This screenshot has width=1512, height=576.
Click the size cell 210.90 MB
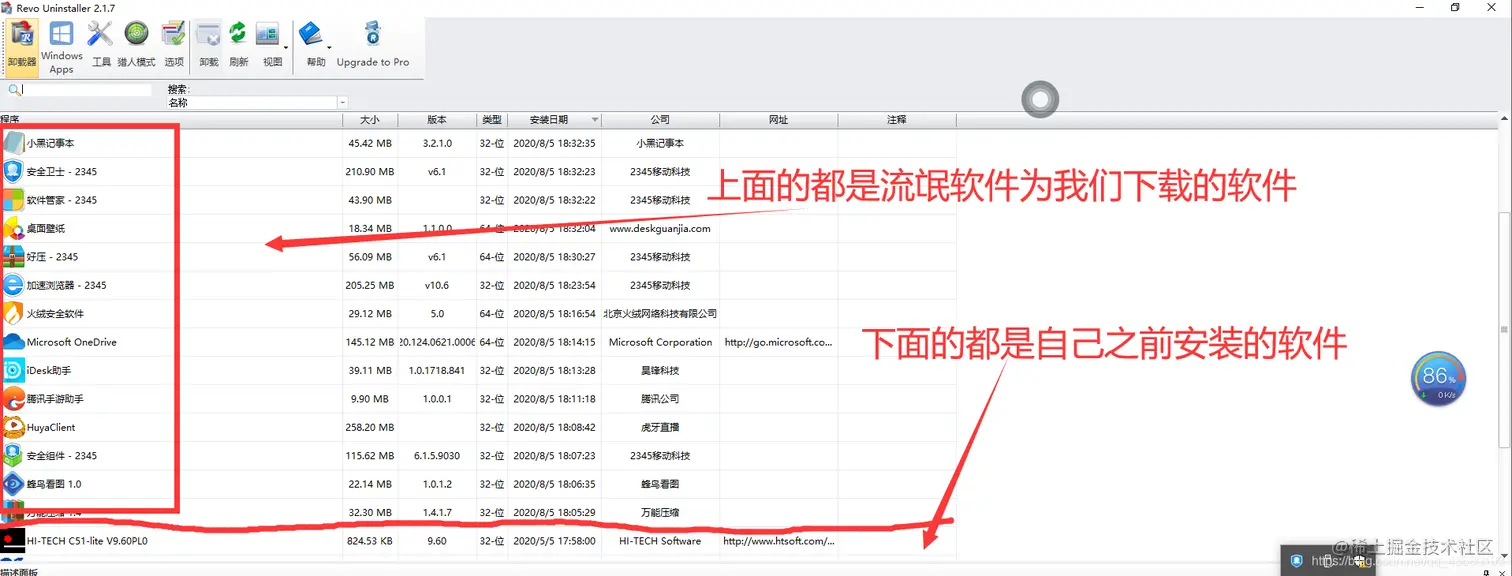coord(370,172)
